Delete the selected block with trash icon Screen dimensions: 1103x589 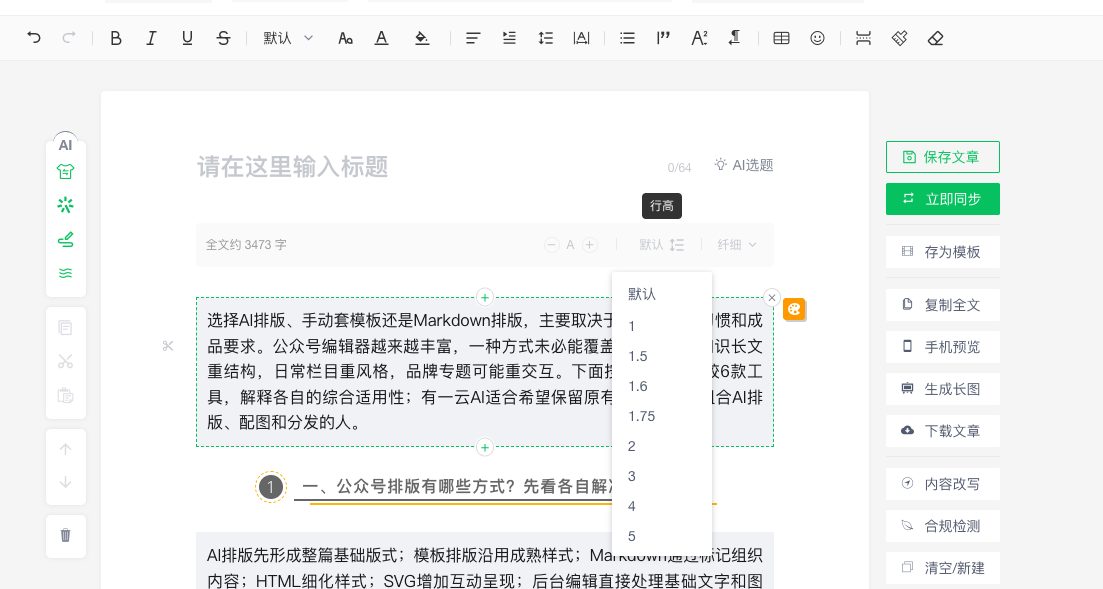[x=65, y=536]
